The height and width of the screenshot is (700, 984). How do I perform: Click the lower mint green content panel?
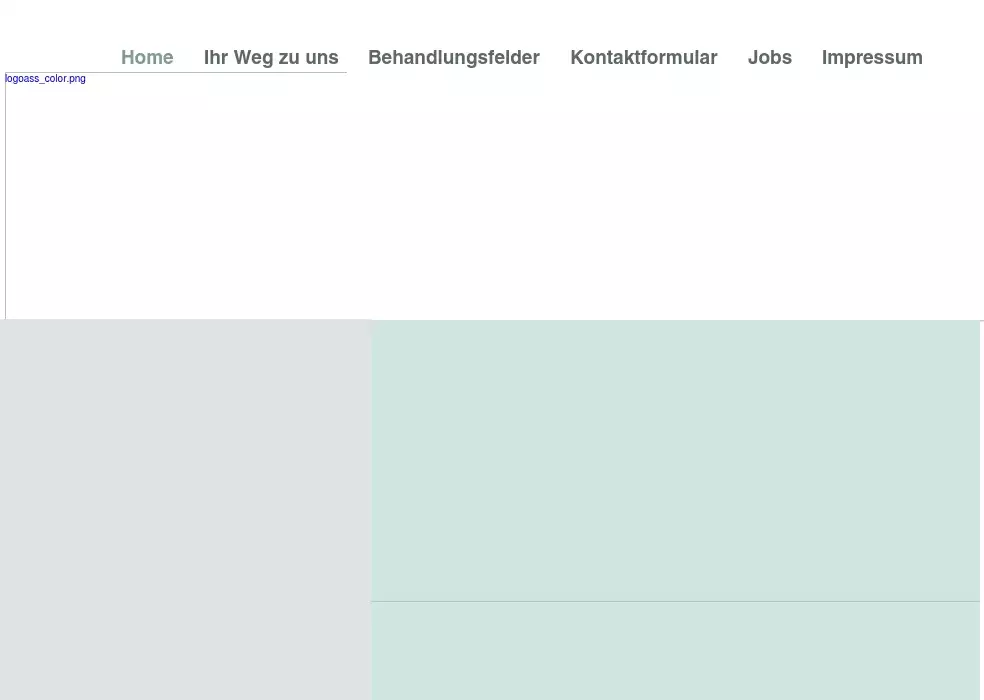(675, 650)
